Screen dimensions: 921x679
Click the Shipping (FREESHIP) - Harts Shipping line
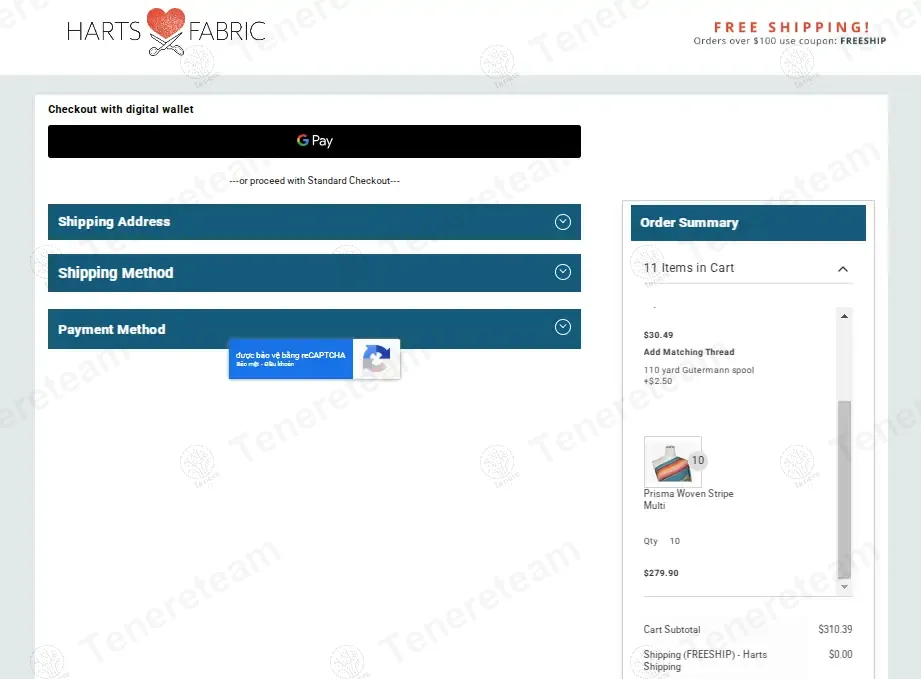coord(705,660)
